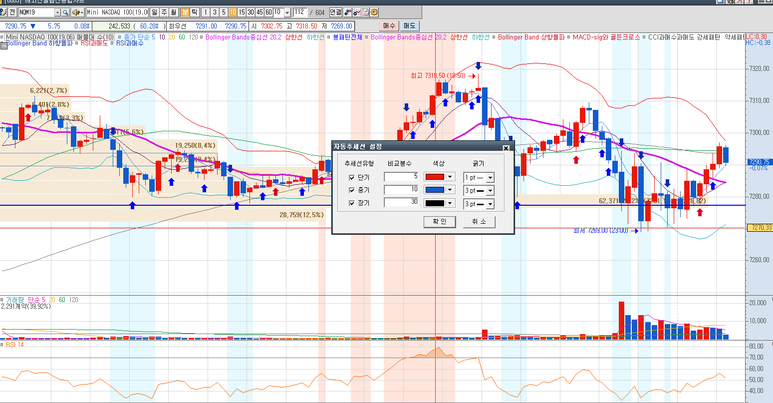Choose the 30-minute interval button
The height and width of the screenshot is (403, 773).
click(250, 12)
